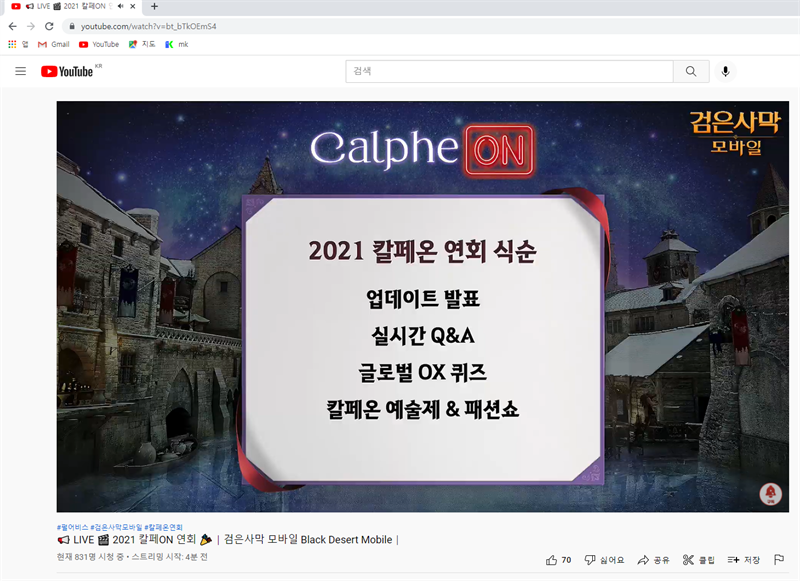Reload the page
The width and height of the screenshot is (800, 581).
point(49,27)
